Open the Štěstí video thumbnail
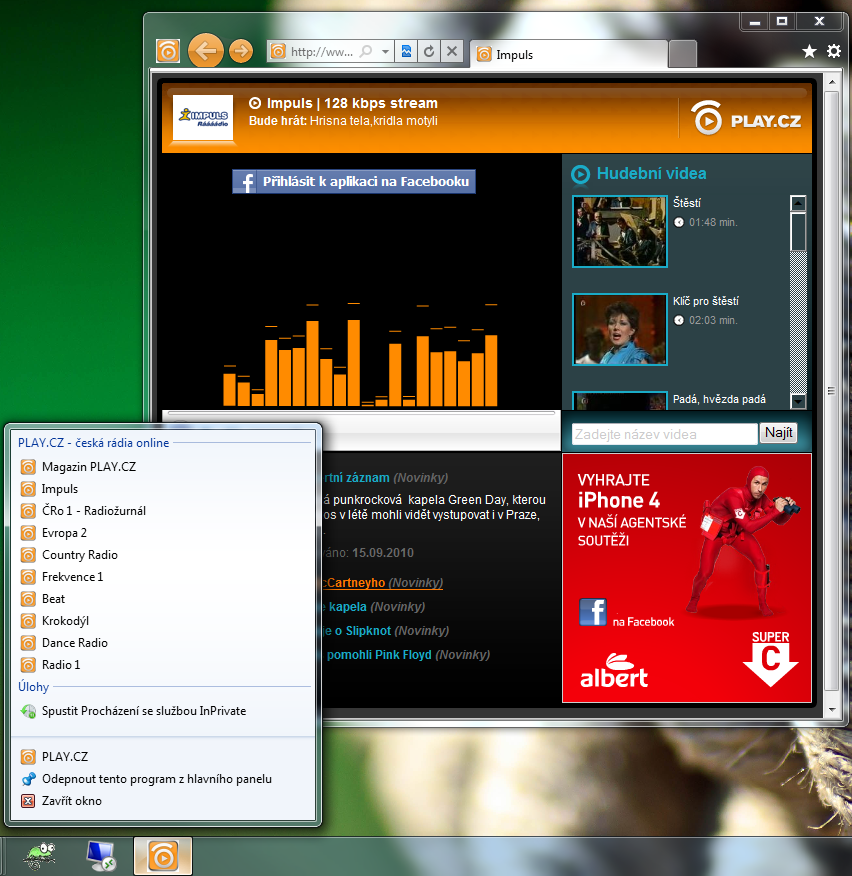 (620, 231)
